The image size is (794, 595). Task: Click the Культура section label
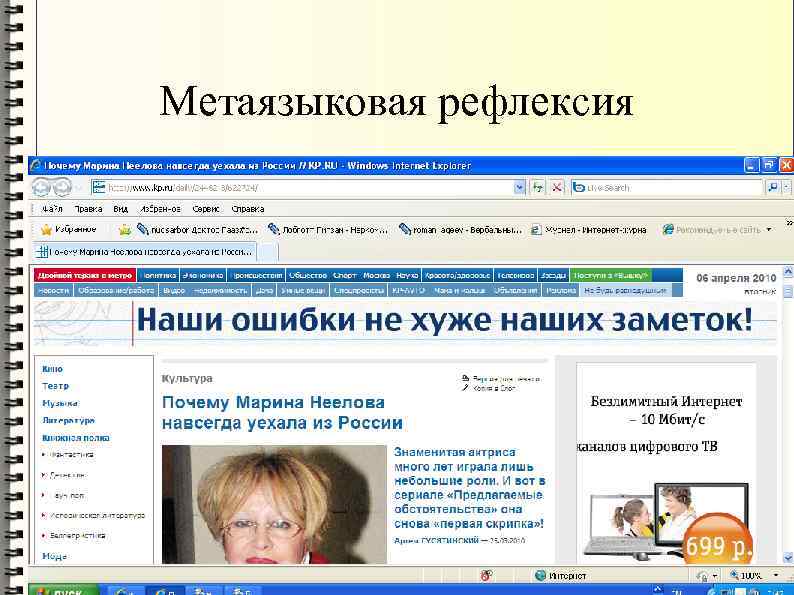tap(187, 379)
